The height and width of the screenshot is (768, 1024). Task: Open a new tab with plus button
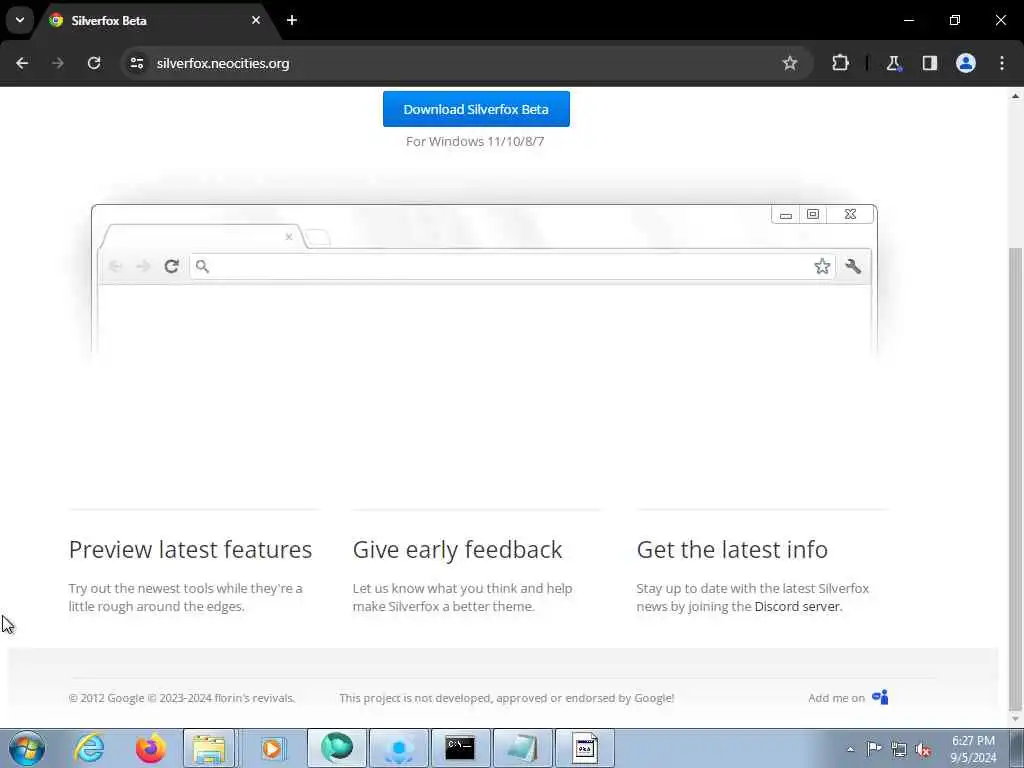coord(292,20)
